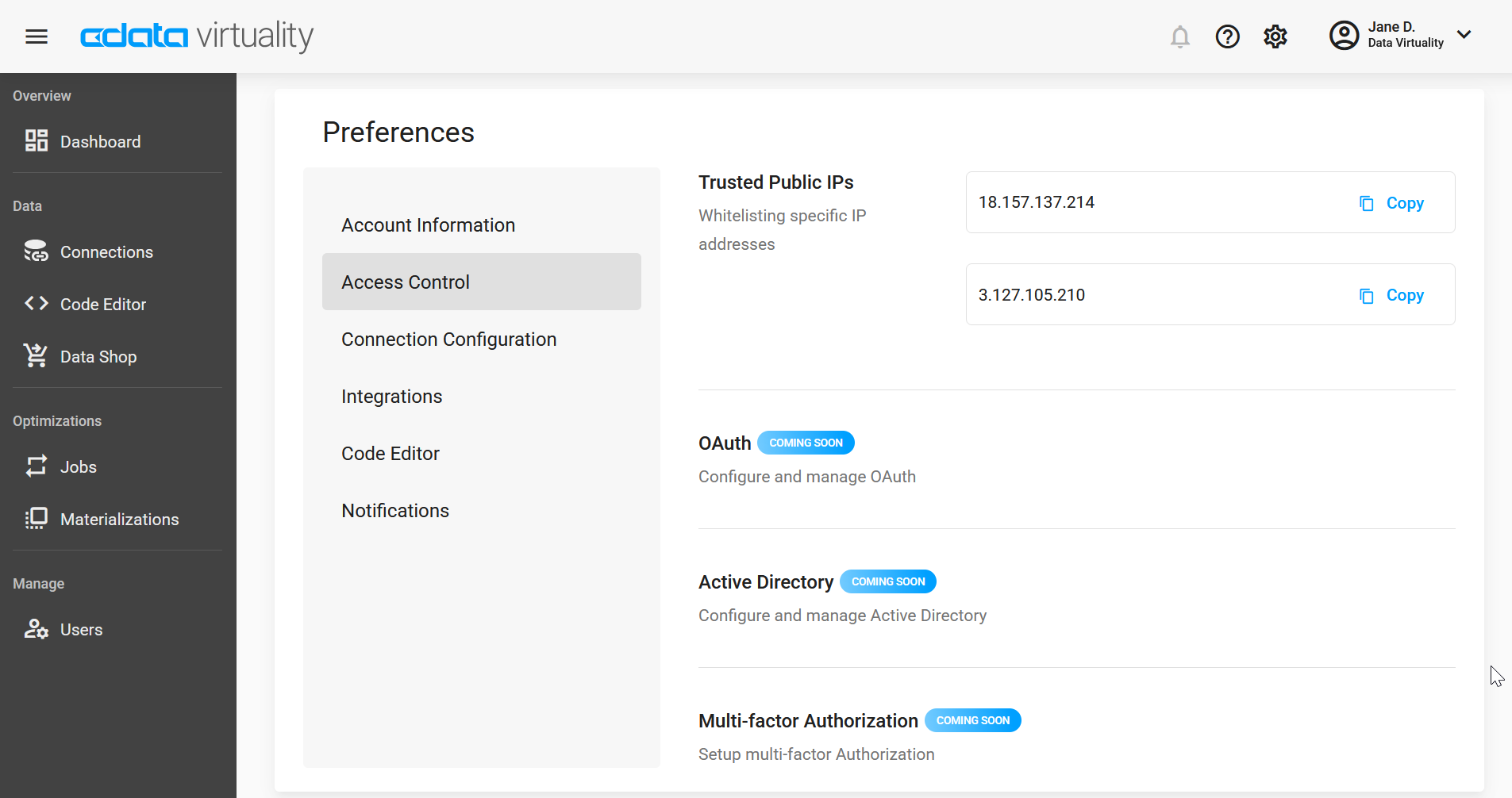
Task: Navigate to the Users page
Action: tap(81, 629)
